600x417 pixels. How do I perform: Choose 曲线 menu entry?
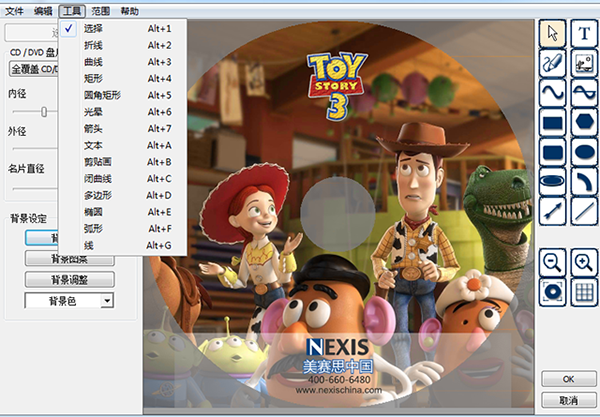pos(122,62)
